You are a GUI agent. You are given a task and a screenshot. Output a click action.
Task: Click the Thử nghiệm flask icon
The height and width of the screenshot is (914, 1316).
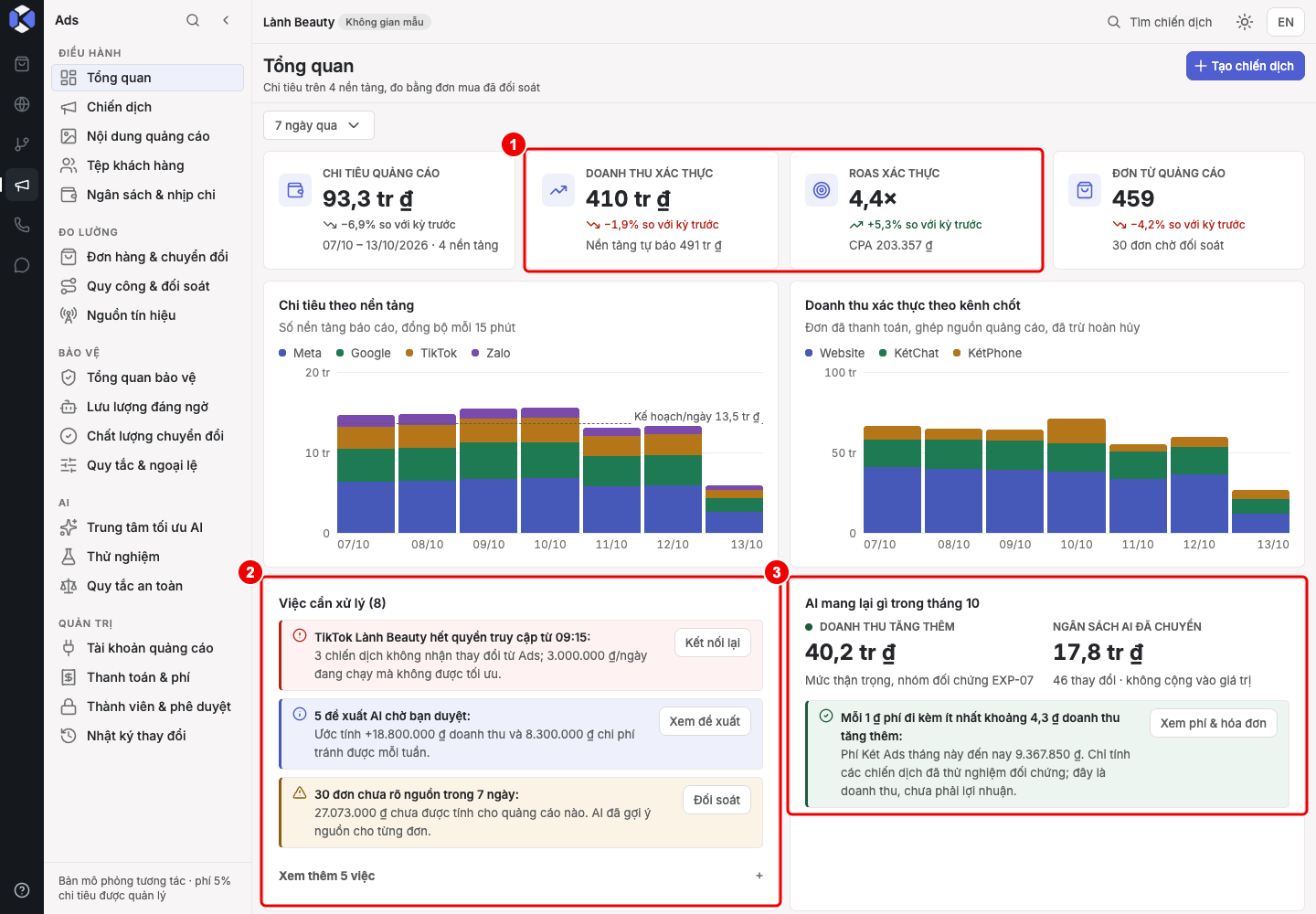[69, 557]
